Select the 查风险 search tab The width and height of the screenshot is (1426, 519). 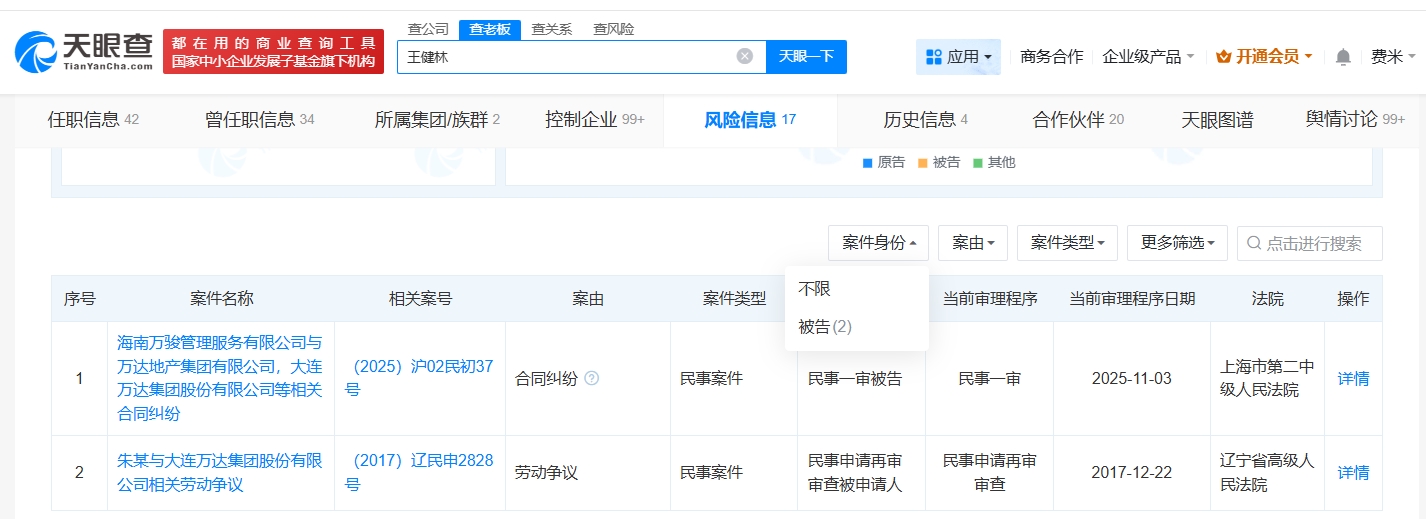pyautogui.click(x=613, y=29)
